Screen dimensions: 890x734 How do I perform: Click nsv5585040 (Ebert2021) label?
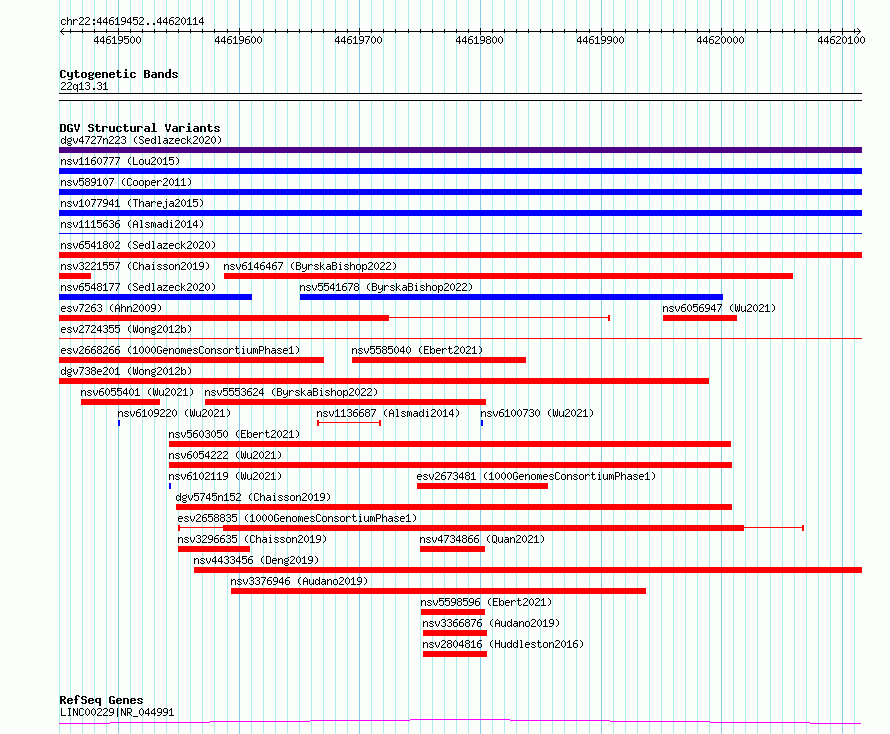417,350
